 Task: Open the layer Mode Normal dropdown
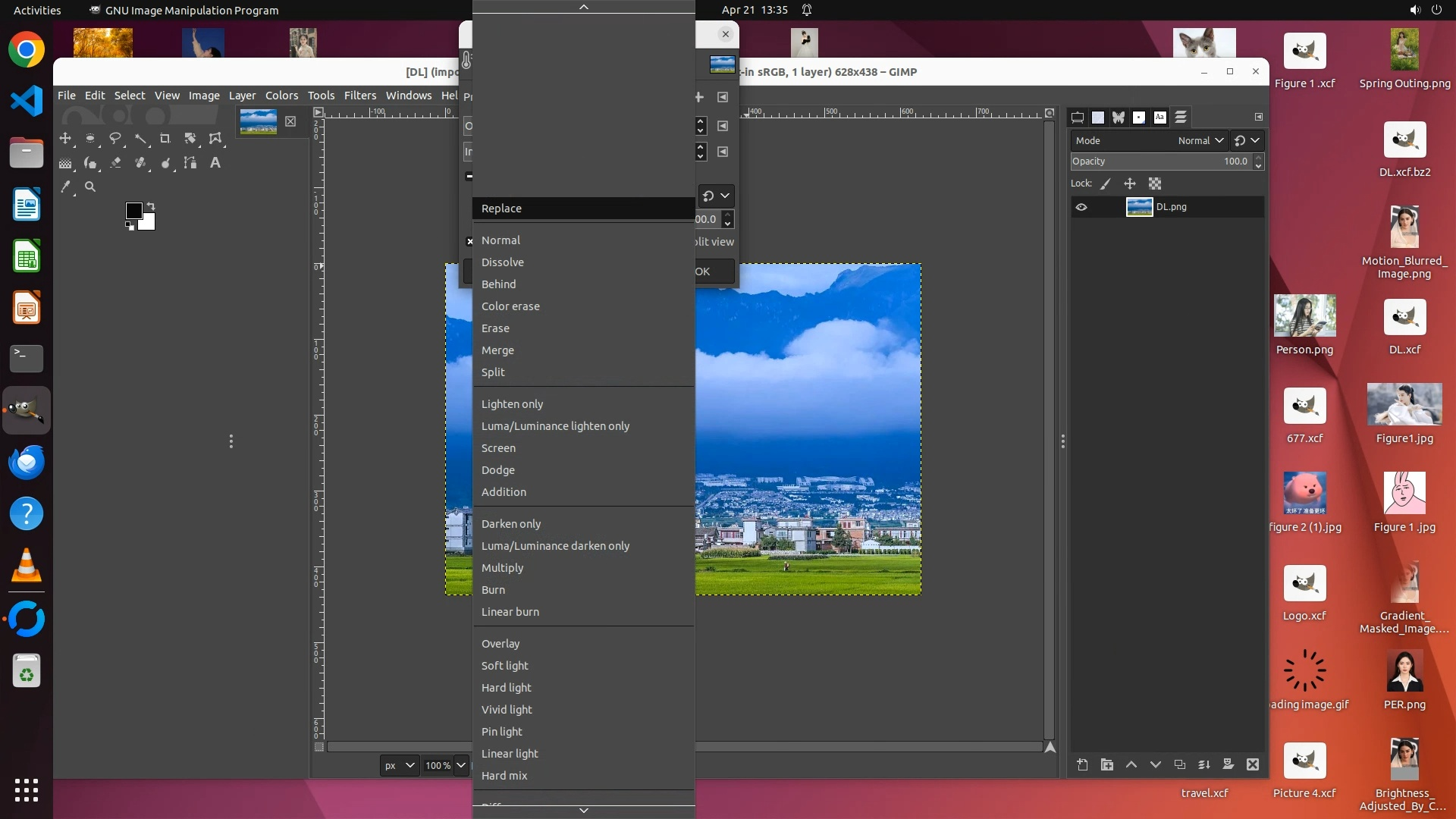tap(1200, 140)
